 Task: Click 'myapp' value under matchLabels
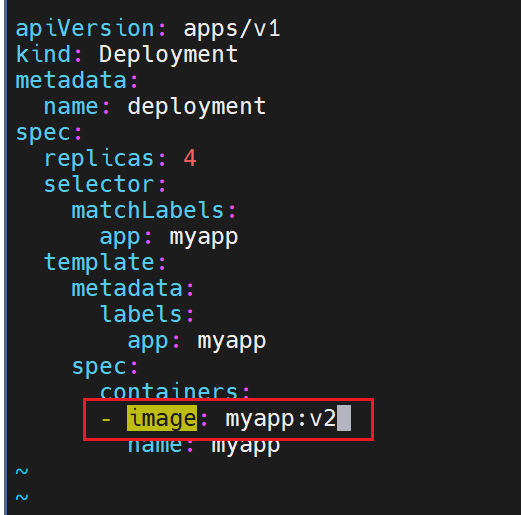(204, 238)
